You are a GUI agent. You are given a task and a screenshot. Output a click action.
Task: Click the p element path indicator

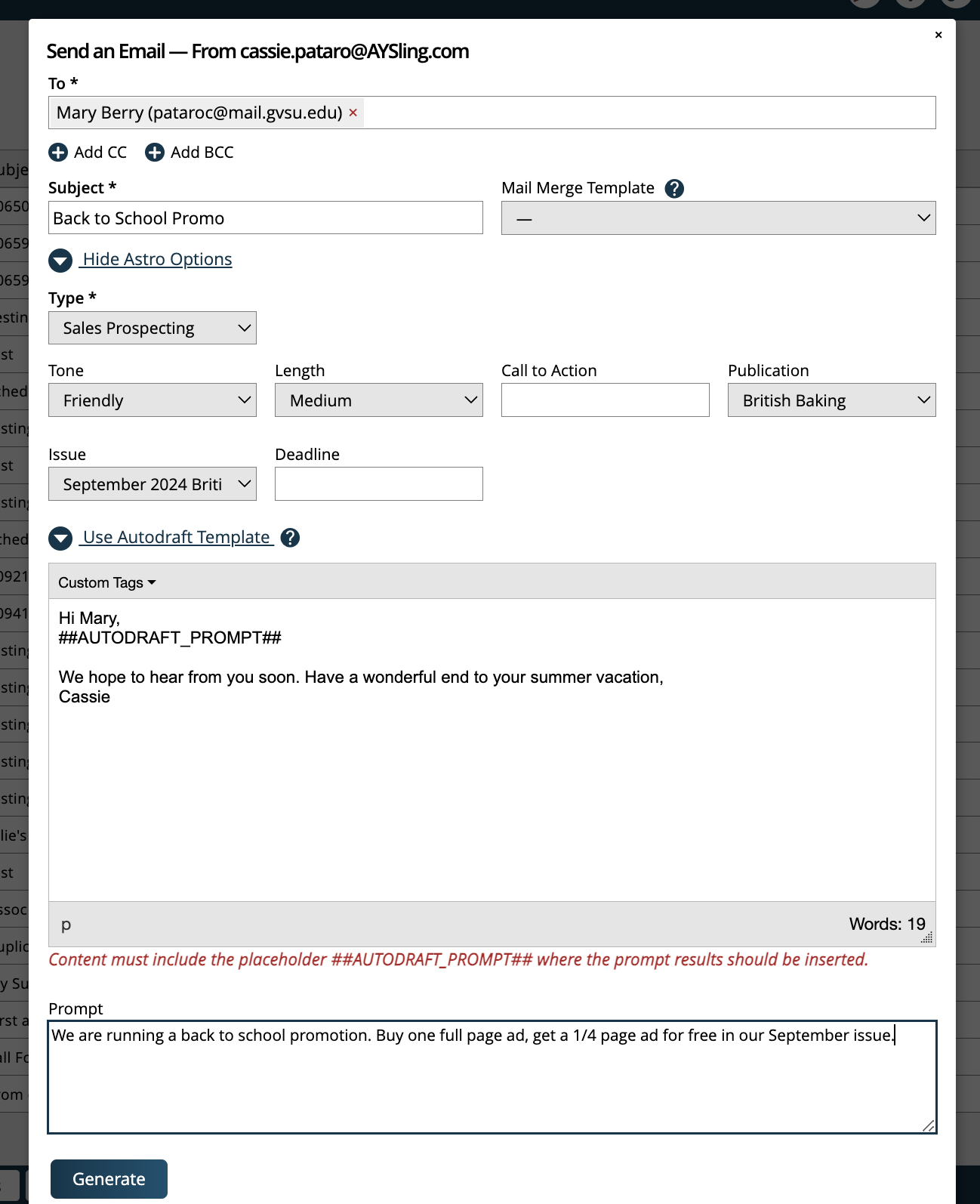point(66,925)
